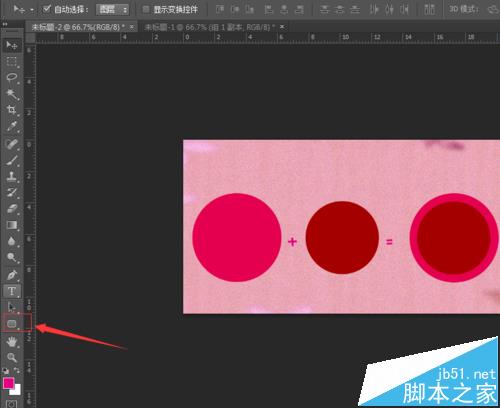Reset default foreground and background colors
The image size is (500, 408).
tap(6, 371)
